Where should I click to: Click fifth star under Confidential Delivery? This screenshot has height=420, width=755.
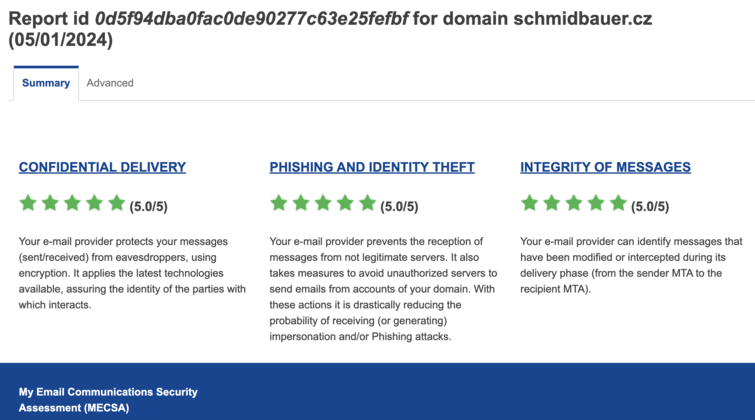[x=117, y=203]
